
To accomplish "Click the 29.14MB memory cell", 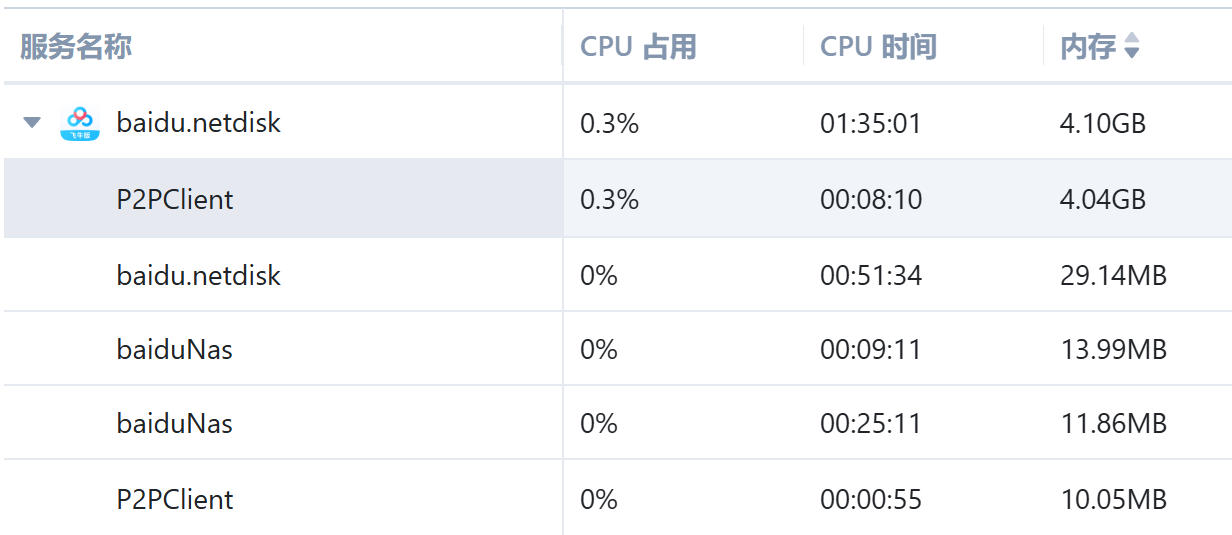I will (x=1113, y=275).
